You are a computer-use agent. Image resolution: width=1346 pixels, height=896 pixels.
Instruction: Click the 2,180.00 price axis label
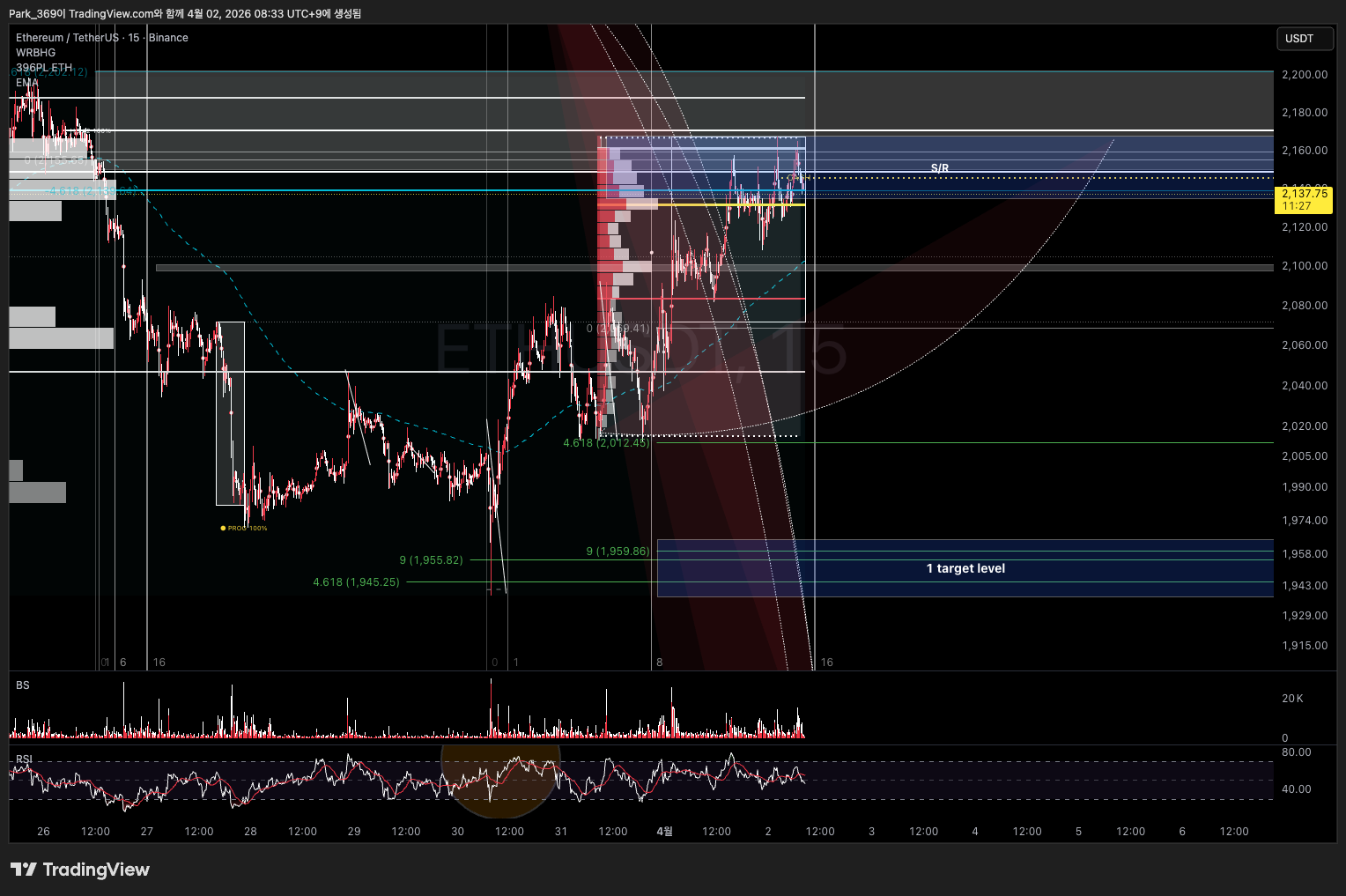(x=1305, y=113)
